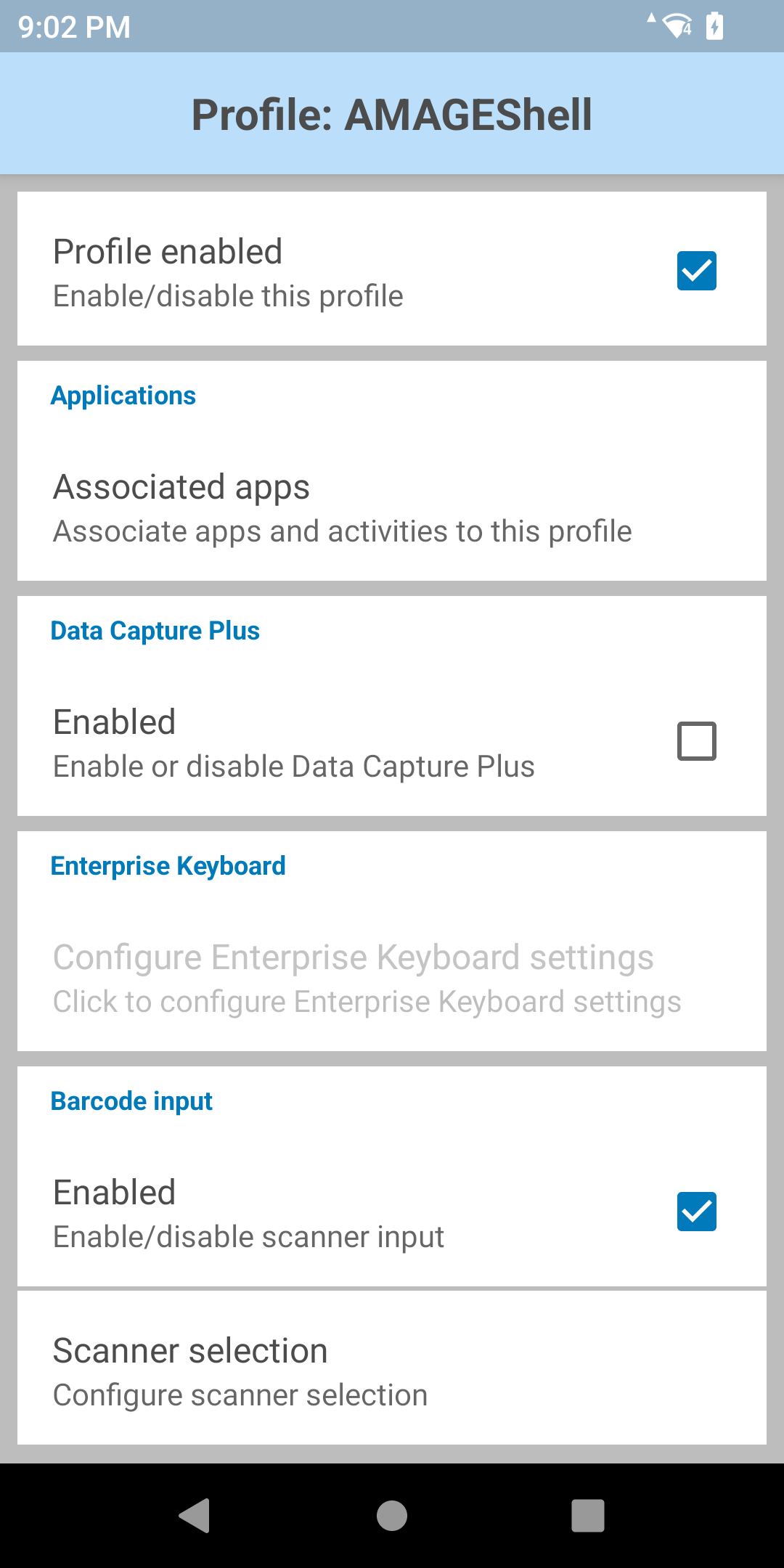Tap the Barcode input section header
This screenshot has height=1568, width=784.
[131, 1101]
